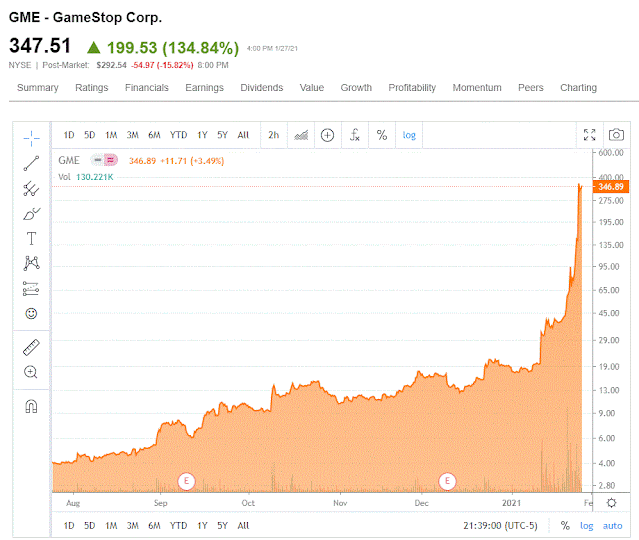
Task: Click the December earnings E marker
Action: 447,481
